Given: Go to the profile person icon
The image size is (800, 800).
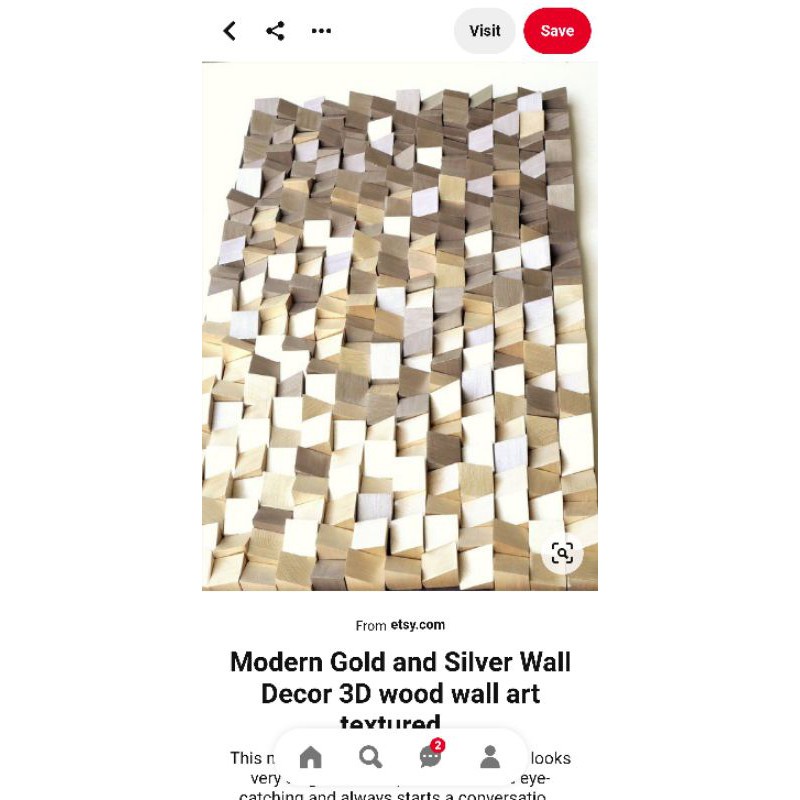Looking at the screenshot, I should [490, 757].
